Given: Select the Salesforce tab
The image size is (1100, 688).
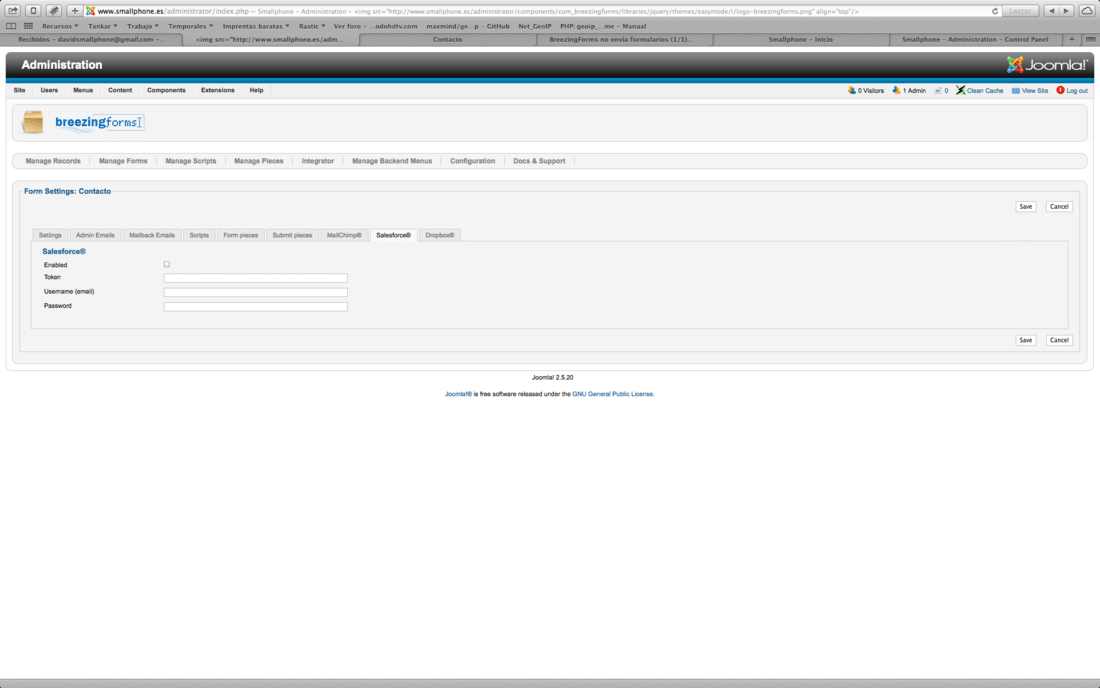Looking at the screenshot, I should 393,235.
